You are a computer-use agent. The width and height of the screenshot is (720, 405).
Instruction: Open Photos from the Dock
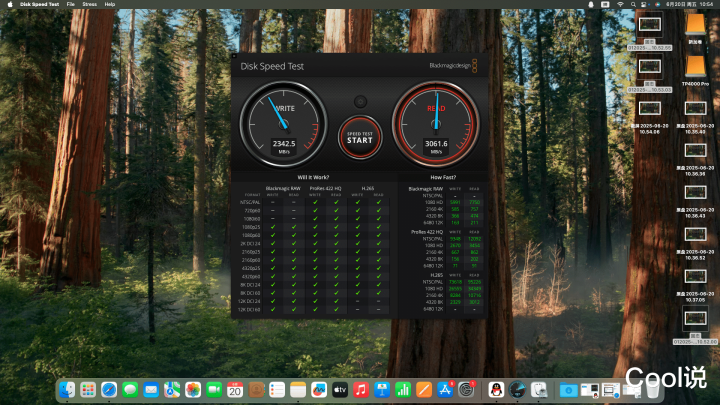click(193, 390)
